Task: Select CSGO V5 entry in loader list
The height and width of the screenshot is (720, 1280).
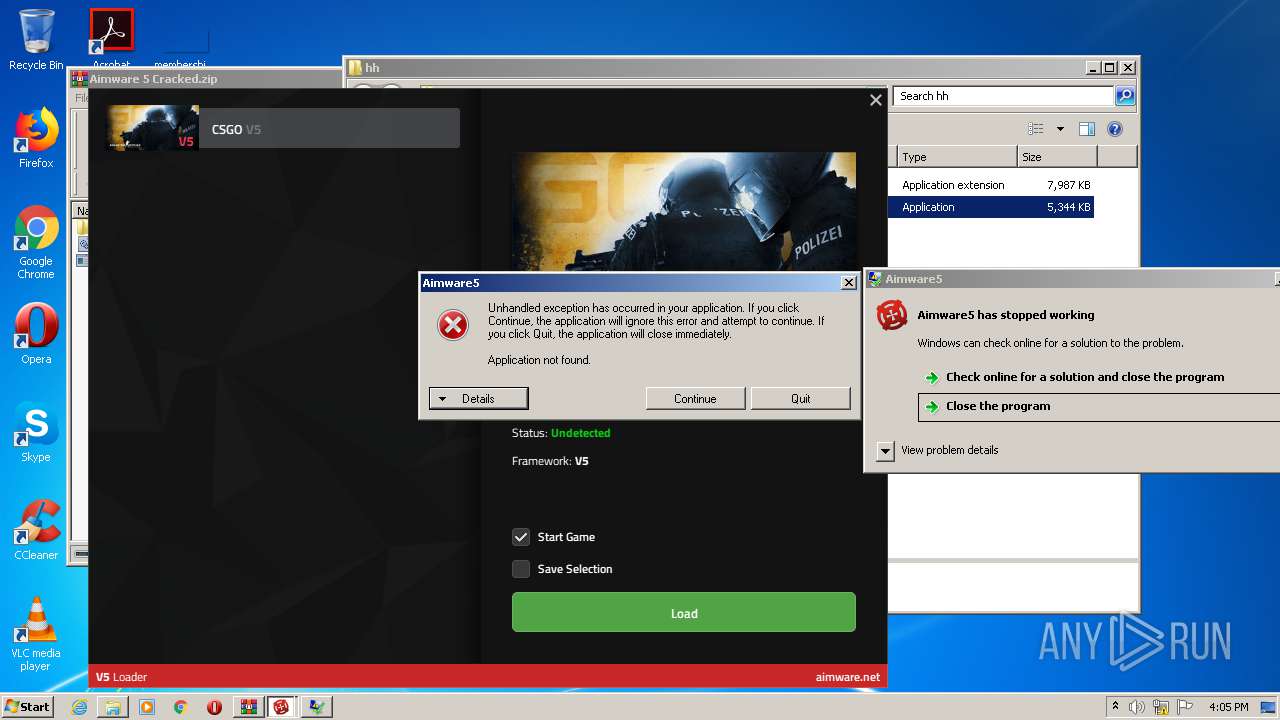Action: [283, 128]
